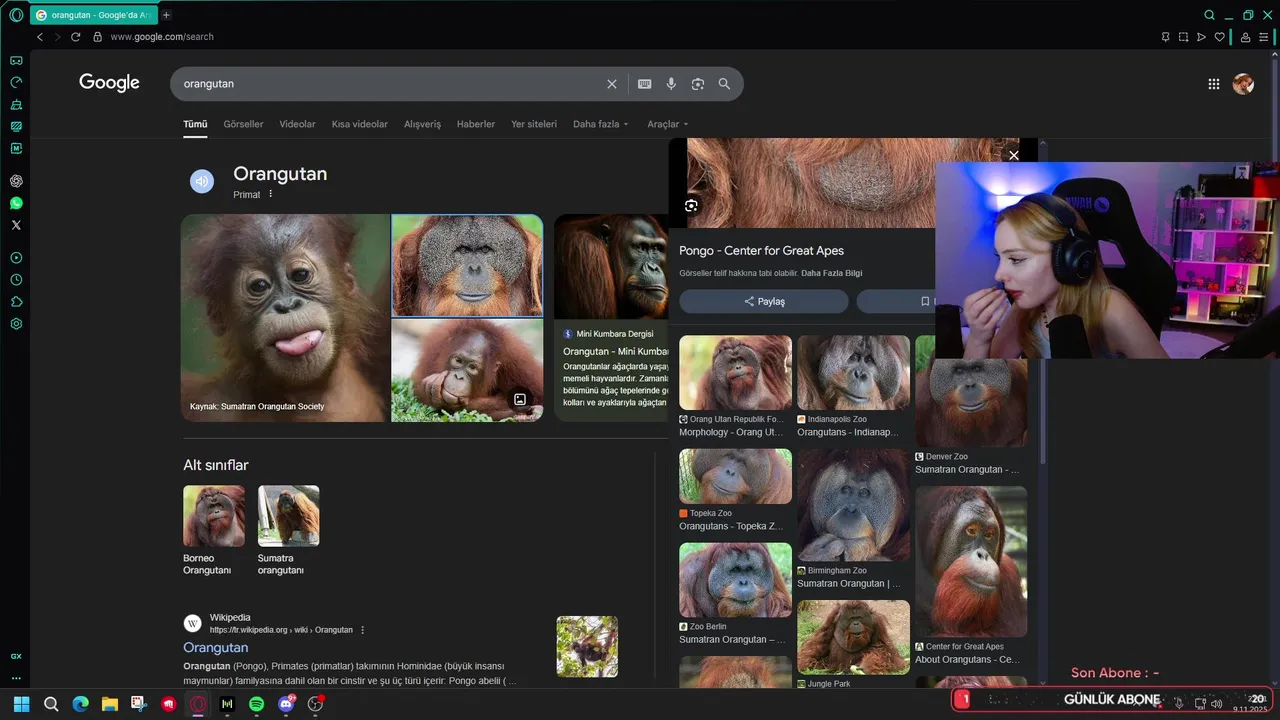Switch to the Videolar tab
Image resolution: width=1280 pixels, height=720 pixels.
[297, 124]
